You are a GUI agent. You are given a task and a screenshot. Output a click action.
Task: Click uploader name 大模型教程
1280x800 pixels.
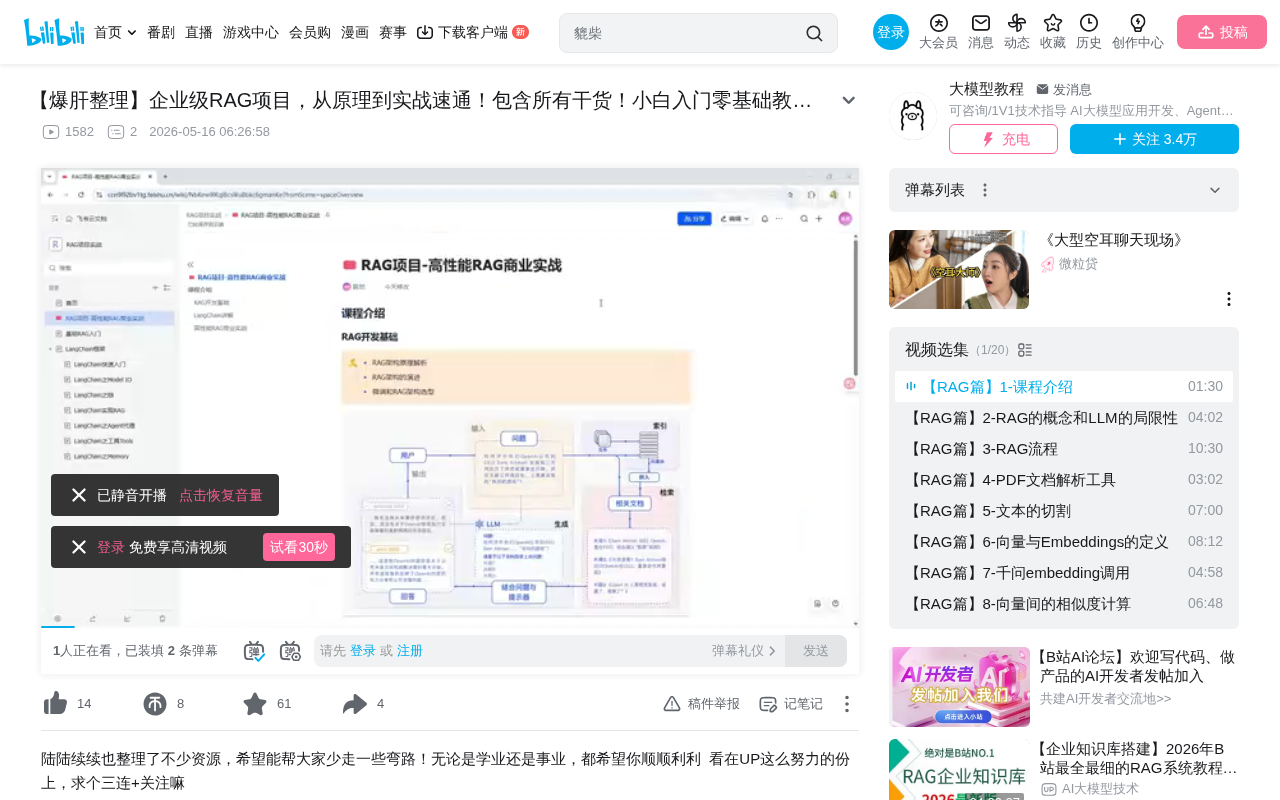[x=986, y=89]
